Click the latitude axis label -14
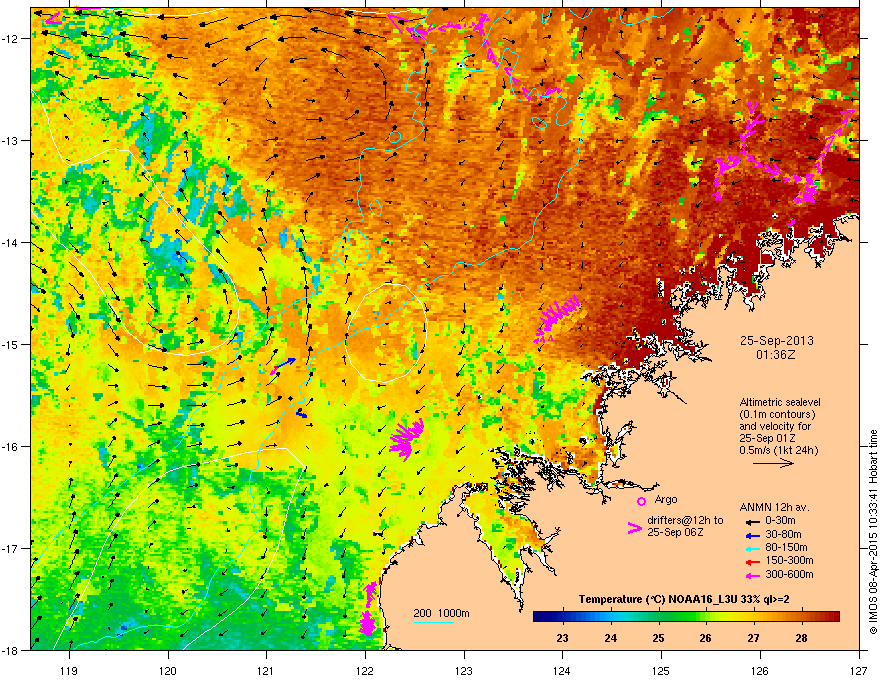Image resolution: width=880 pixels, height=680 pixels. (x=11, y=242)
